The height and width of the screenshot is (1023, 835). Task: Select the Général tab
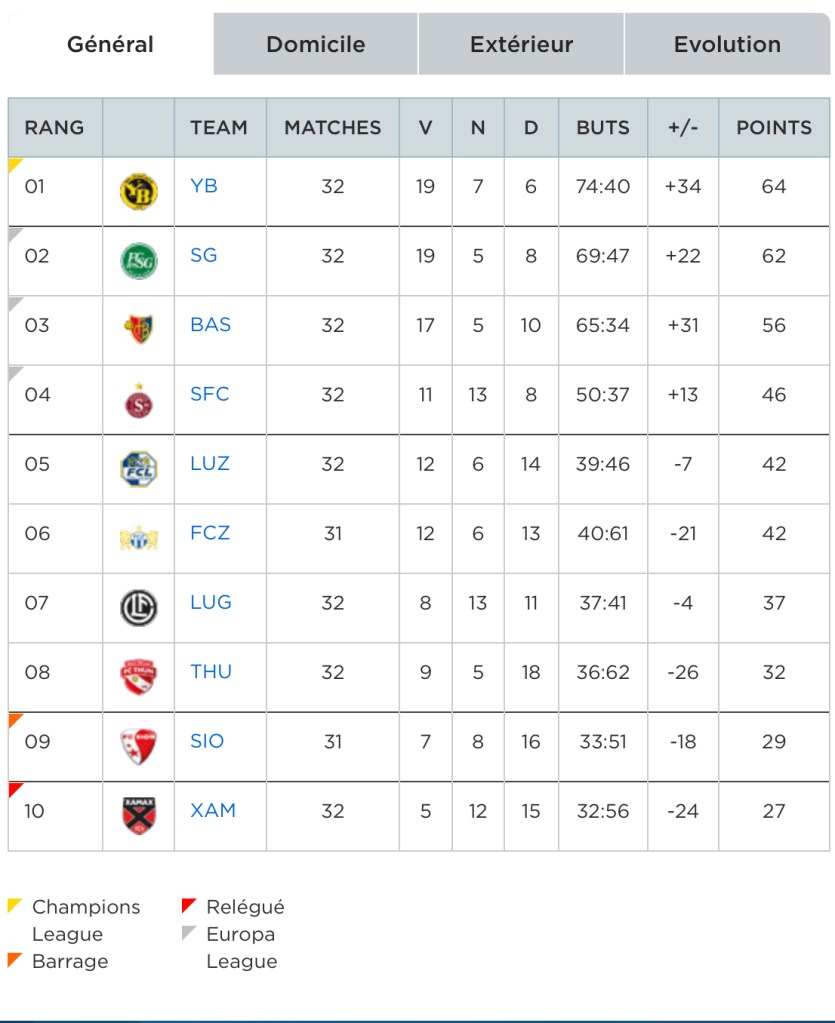pyautogui.click(x=110, y=45)
